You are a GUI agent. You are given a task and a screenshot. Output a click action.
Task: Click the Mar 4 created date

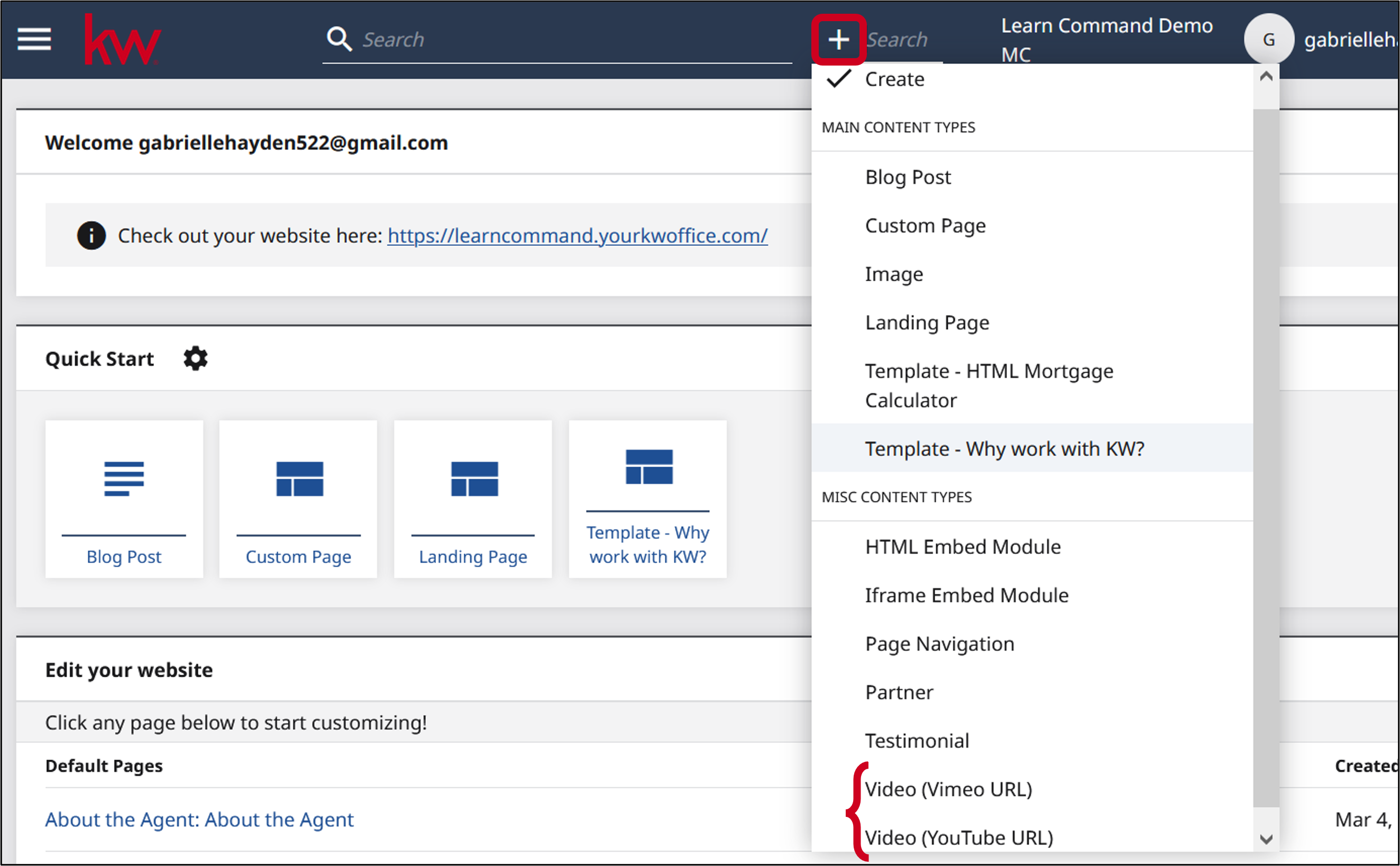click(1364, 819)
